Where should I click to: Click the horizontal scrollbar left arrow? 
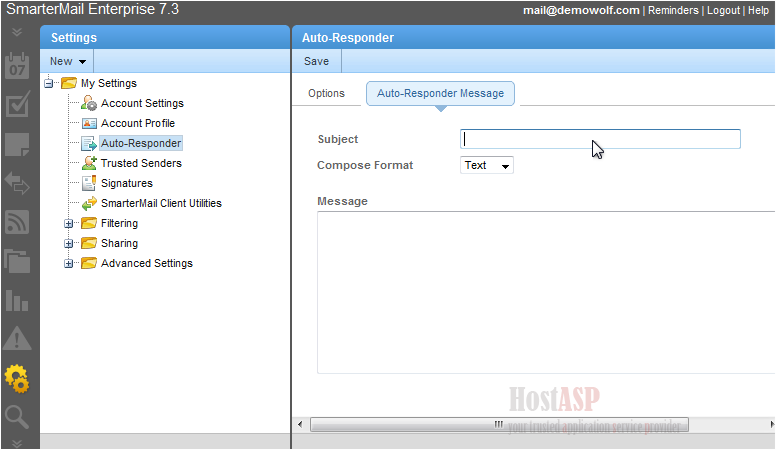click(300, 425)
